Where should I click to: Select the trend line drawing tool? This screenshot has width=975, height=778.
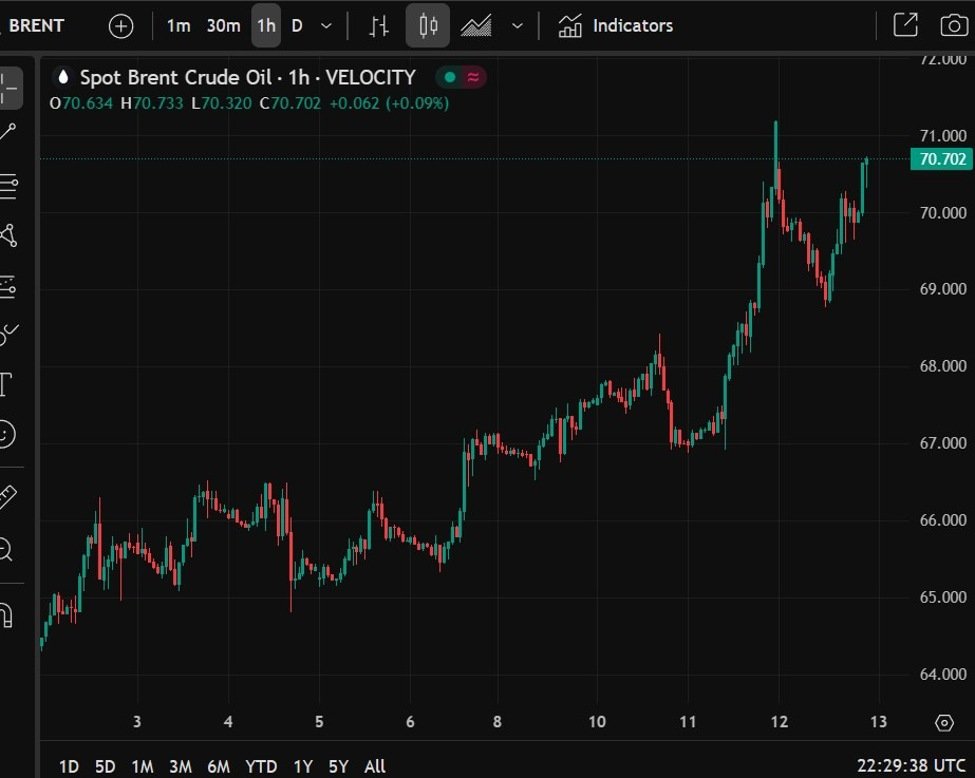(8, 133)
